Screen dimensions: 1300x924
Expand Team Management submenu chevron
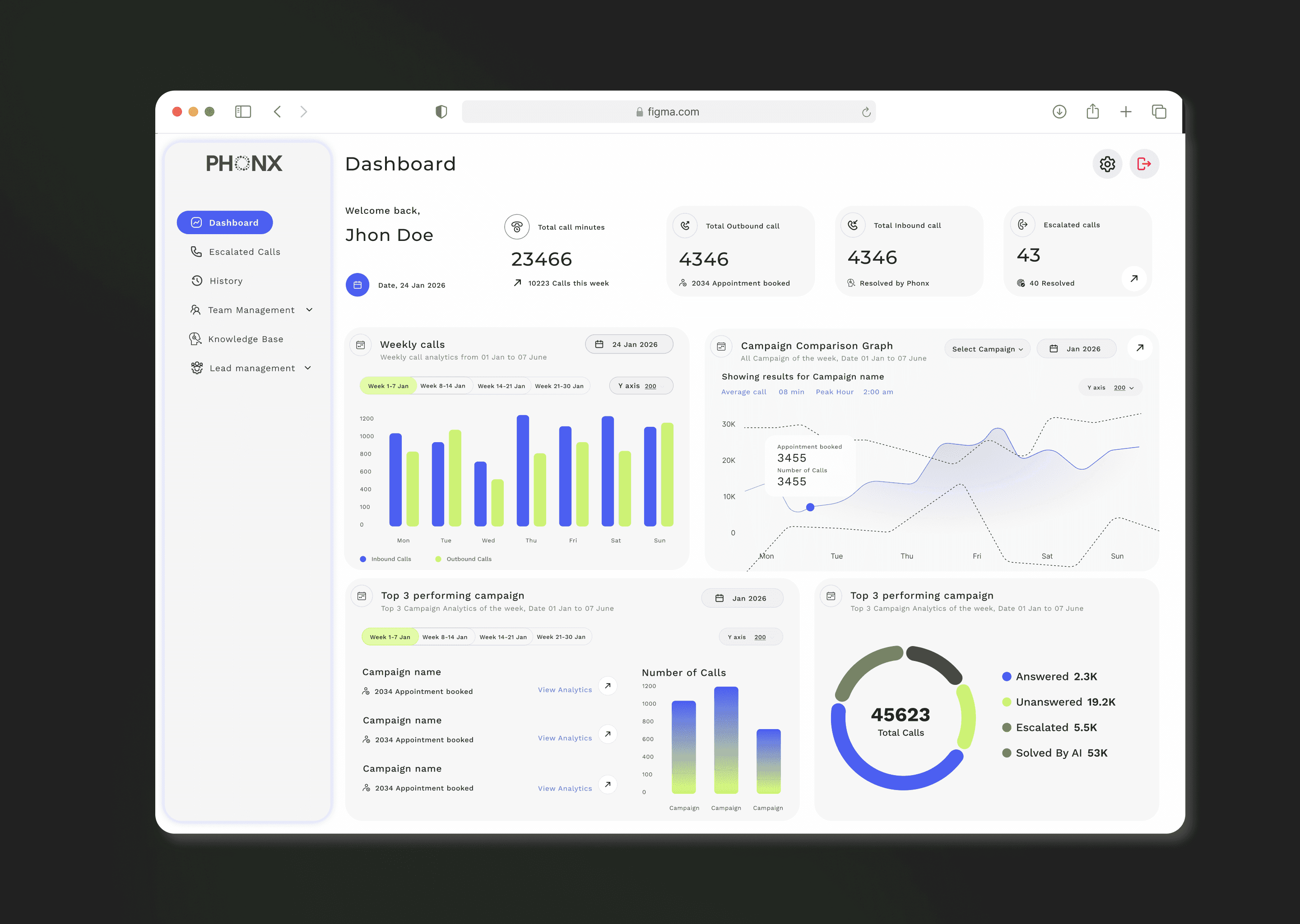pyautogui.click(x=310, y=310)
